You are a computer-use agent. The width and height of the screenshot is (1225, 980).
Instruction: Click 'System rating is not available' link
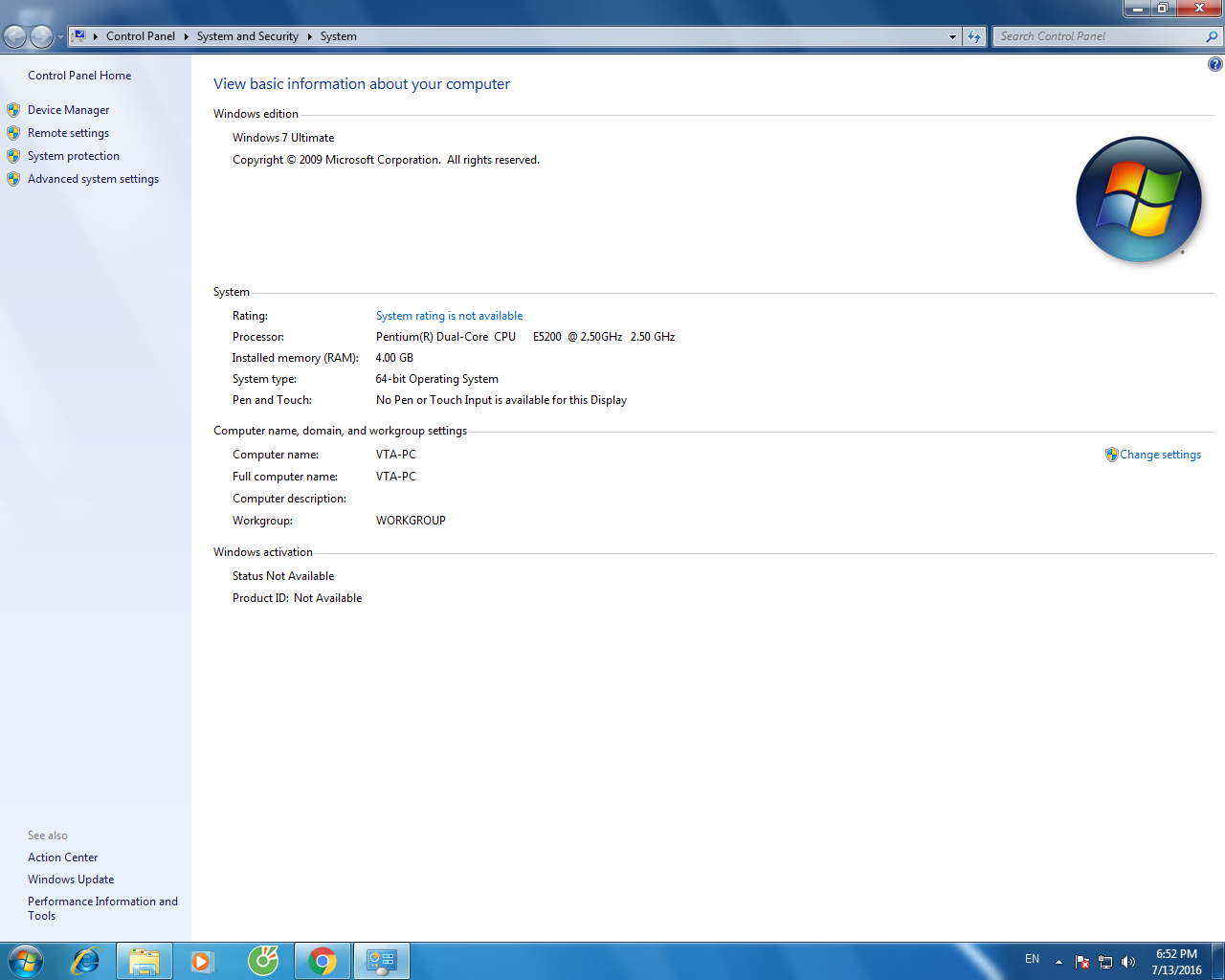pyautogui.click(x=449, y=316)
